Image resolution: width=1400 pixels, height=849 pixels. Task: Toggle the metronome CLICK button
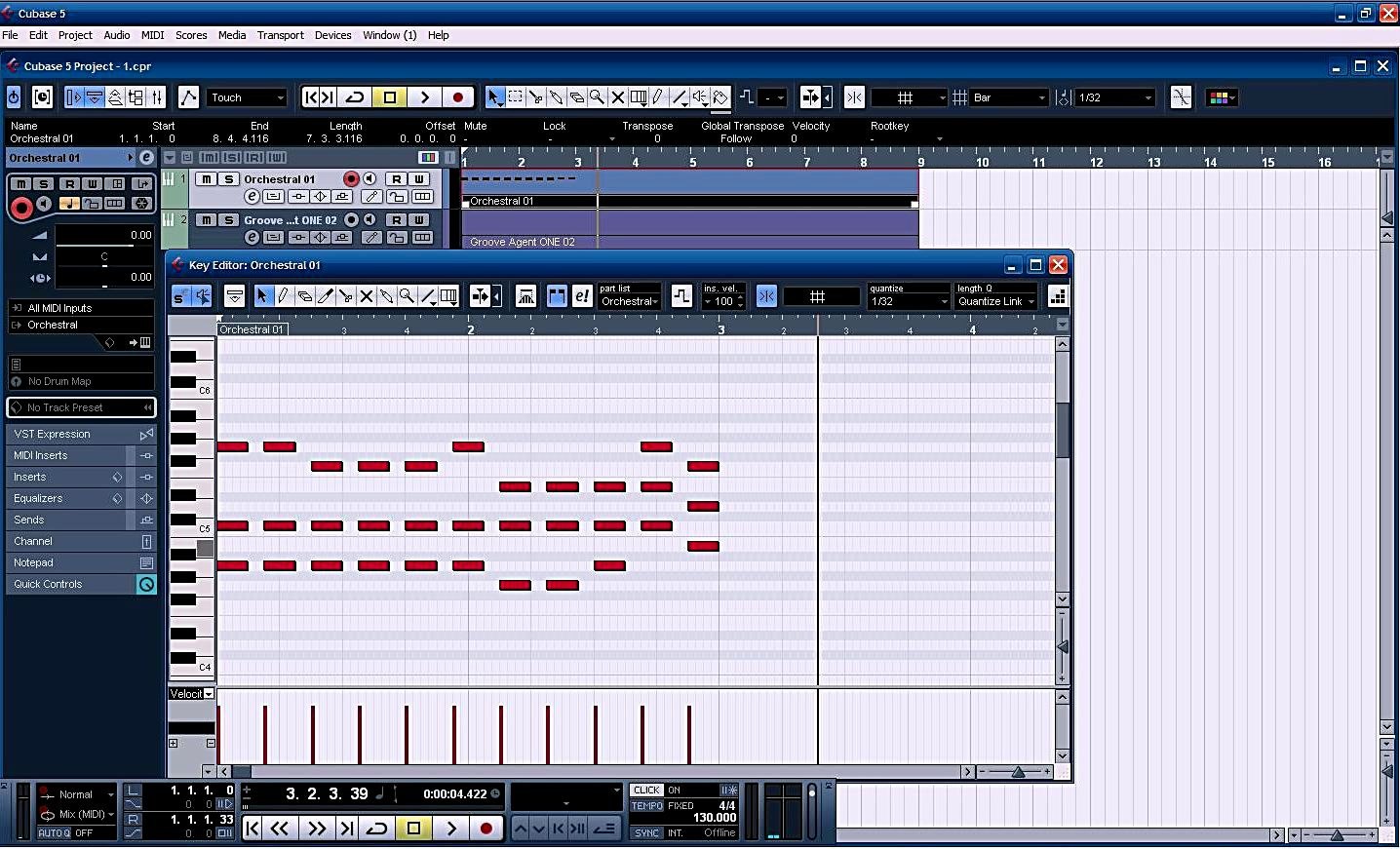click(646, 791)
